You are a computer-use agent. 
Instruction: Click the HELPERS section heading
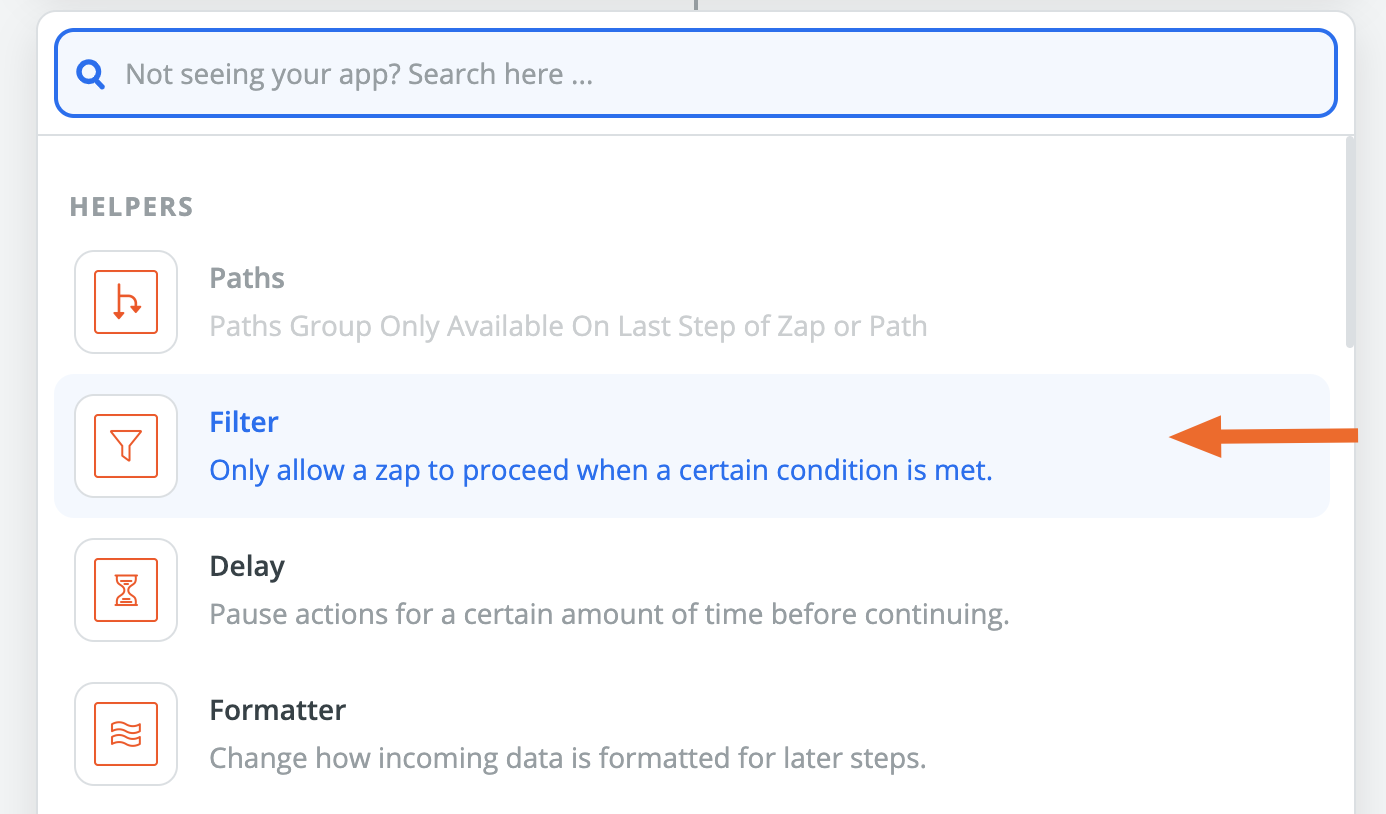click(131, 207)
